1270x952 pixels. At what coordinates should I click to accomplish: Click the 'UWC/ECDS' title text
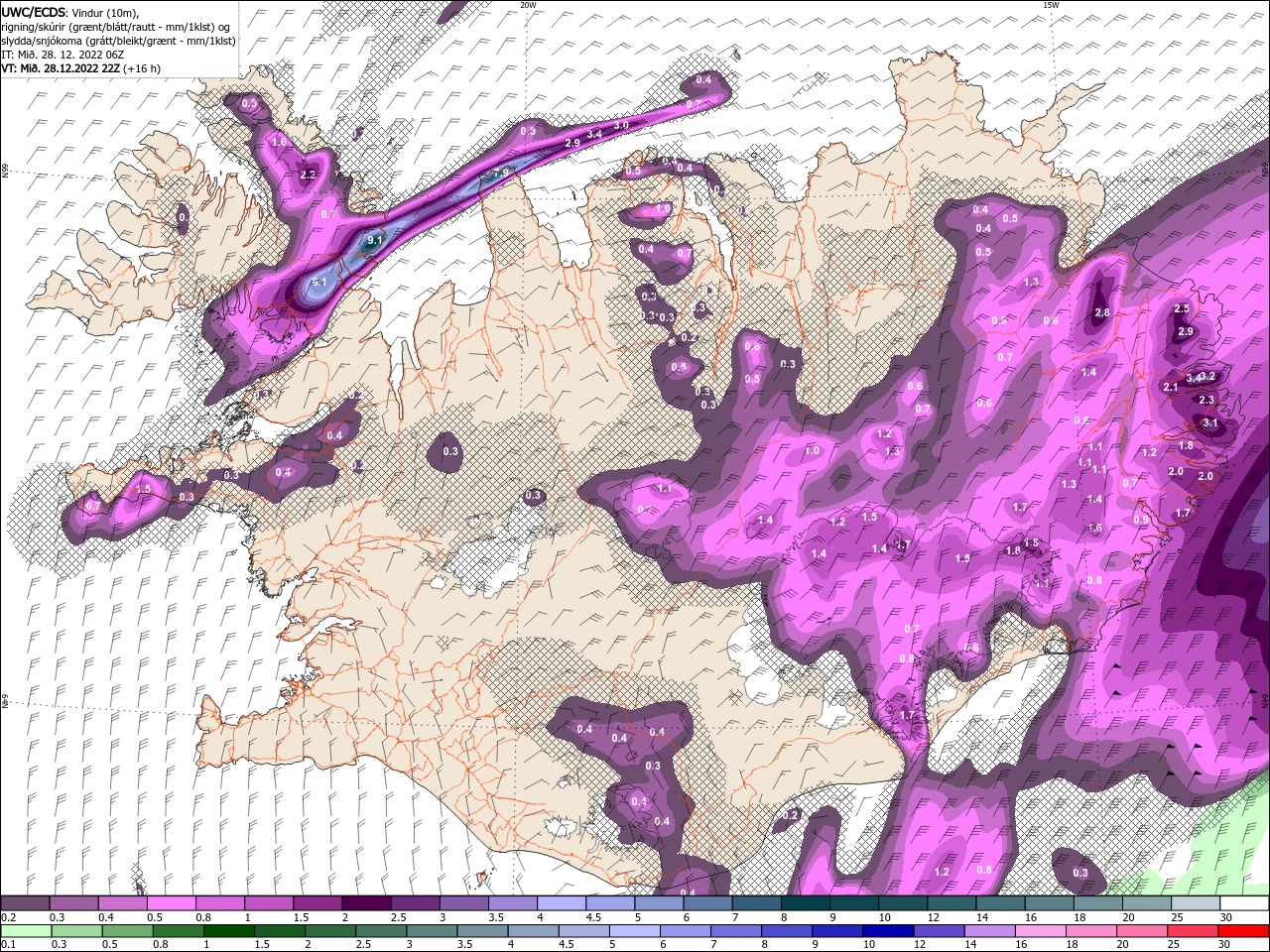pos(34,11)
